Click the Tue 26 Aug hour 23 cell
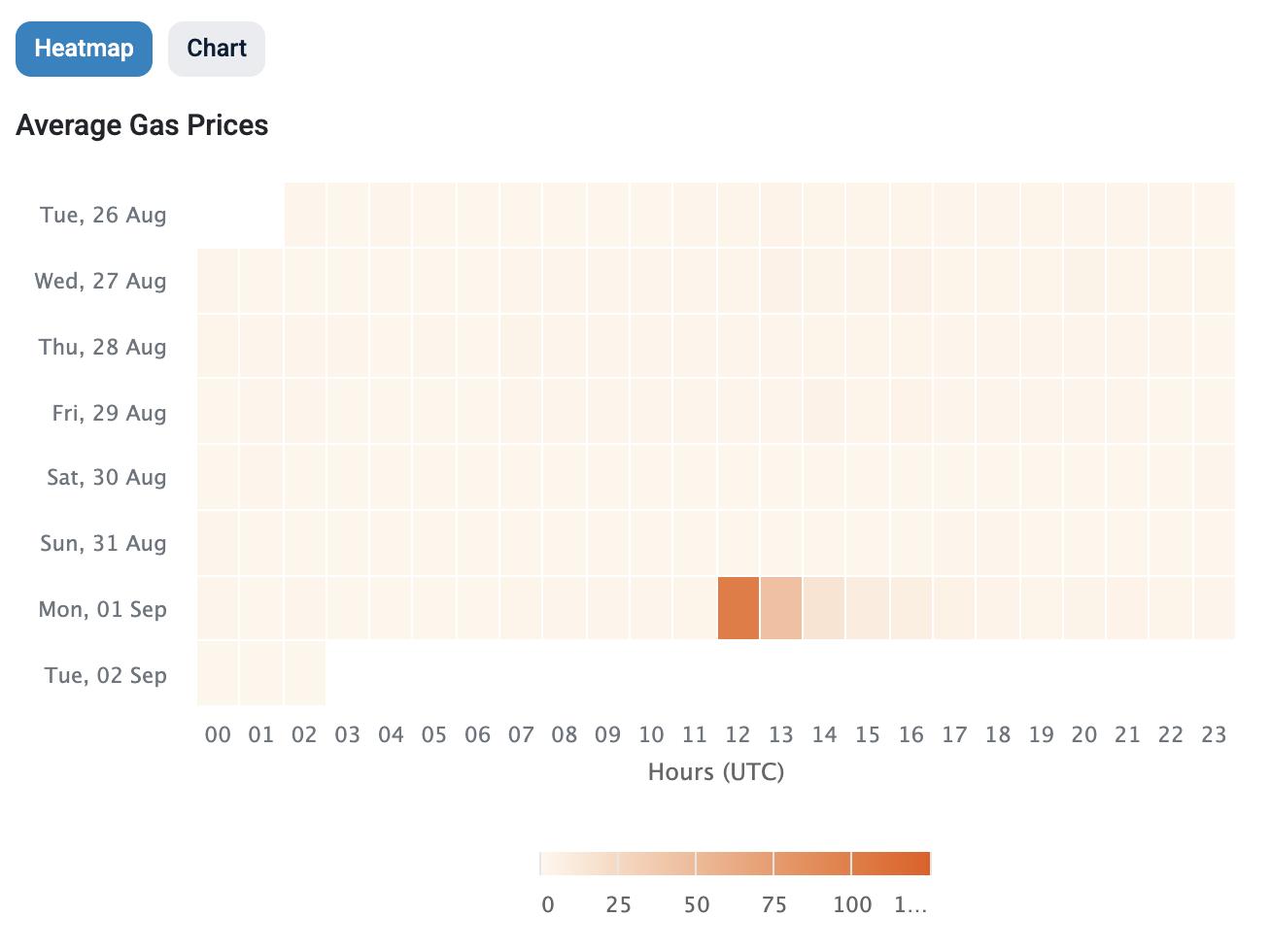Screen dimensions: 1271x952 point(1215,215)
